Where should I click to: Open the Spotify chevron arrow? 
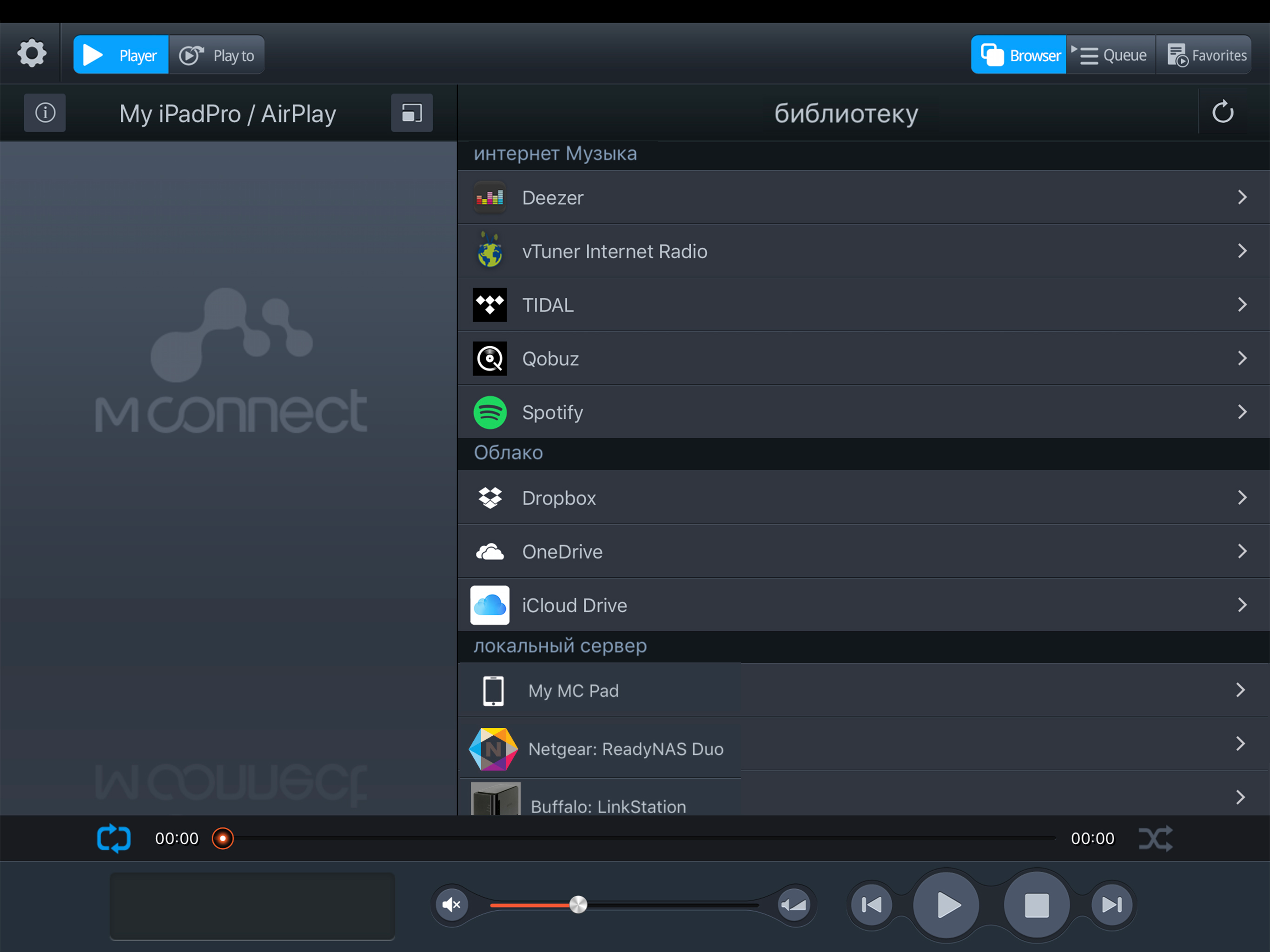(1242, 412)
